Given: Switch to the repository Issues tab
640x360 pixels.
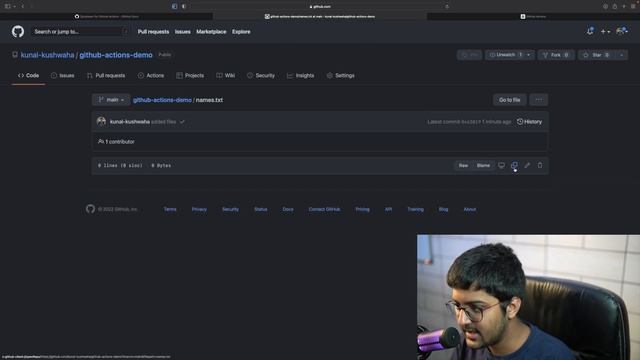Looking at the screenshot, I should click(62, 76).
